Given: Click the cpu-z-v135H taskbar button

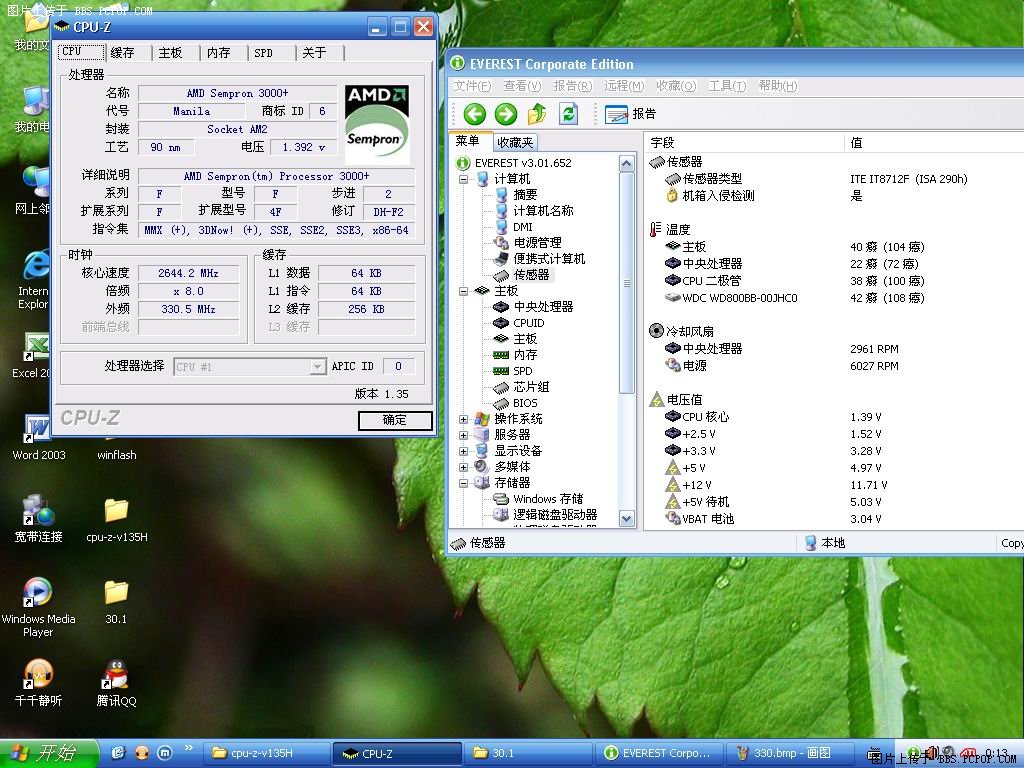Looking at the screenshot, I should (268, 753).
